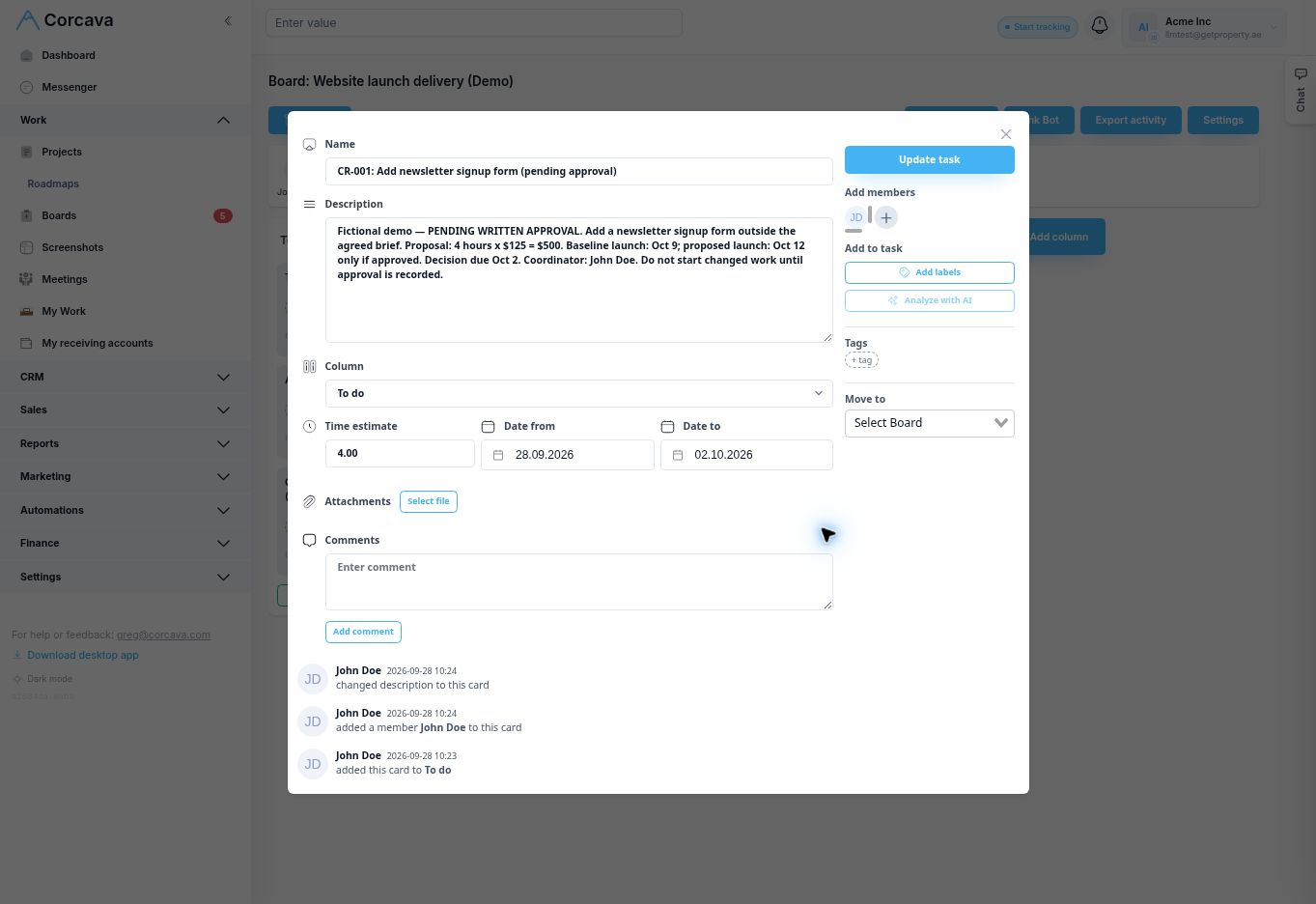
Task: Click the Enter comment text area
Action: [x=578, y=581]
